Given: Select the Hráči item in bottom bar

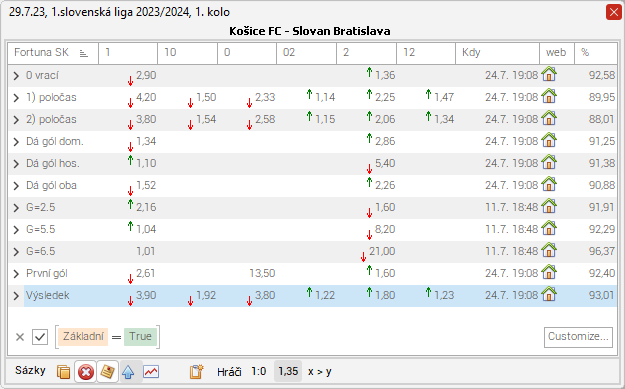Looking at the screenshot, I should pyautogui.click(x=229, y=372).
